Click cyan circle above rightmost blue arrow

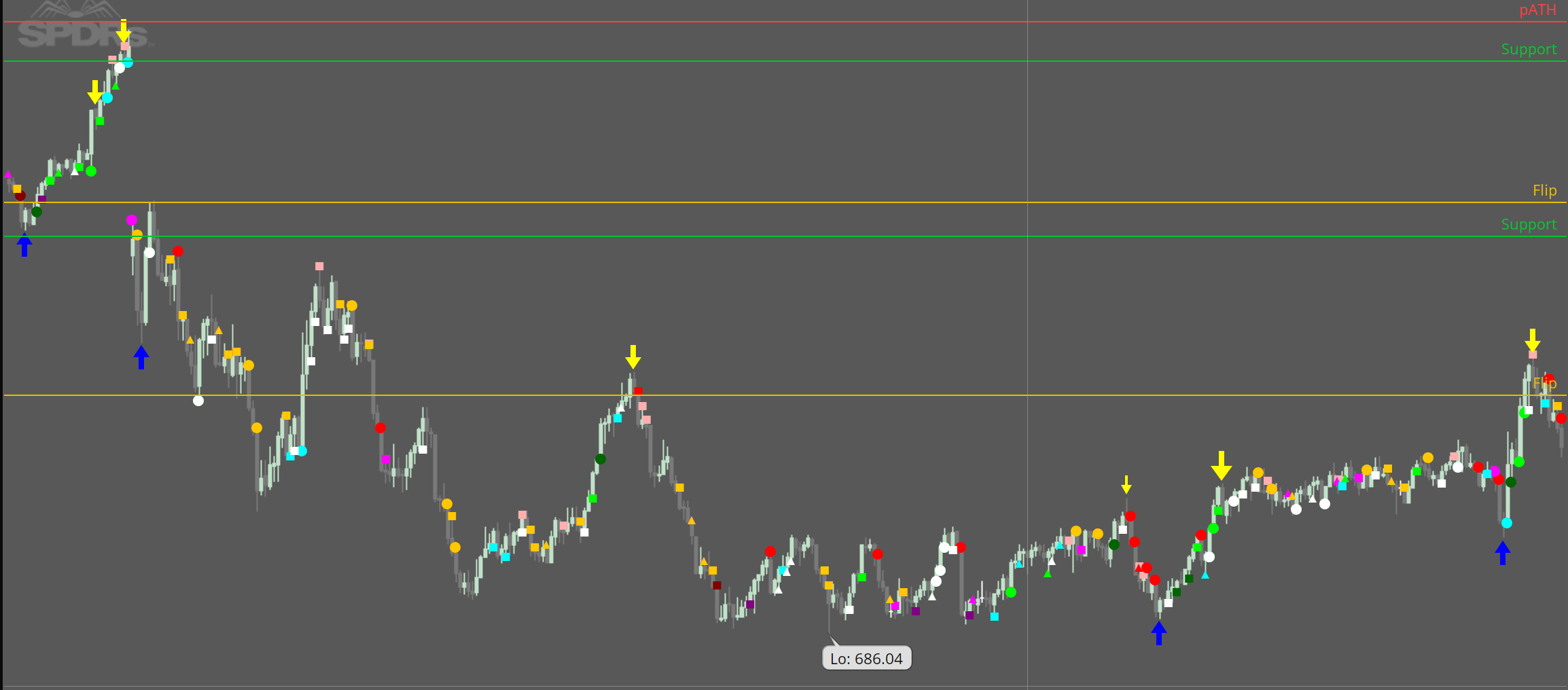[1507, 523]
